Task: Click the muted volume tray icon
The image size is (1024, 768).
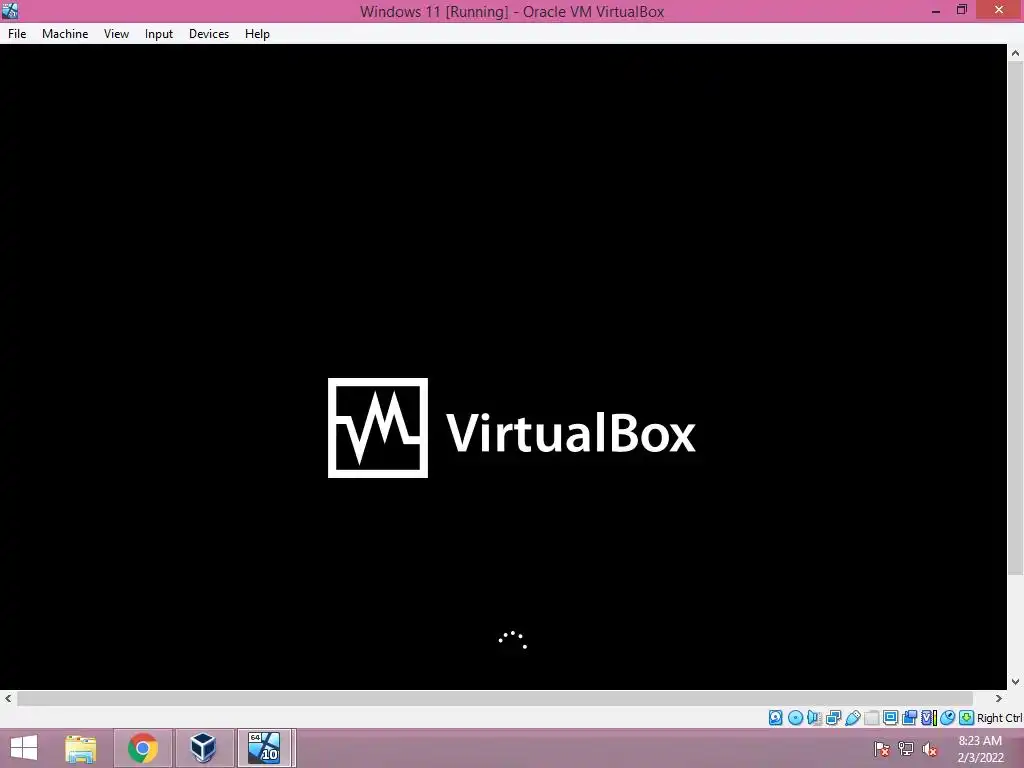Action: click(930, 749)
